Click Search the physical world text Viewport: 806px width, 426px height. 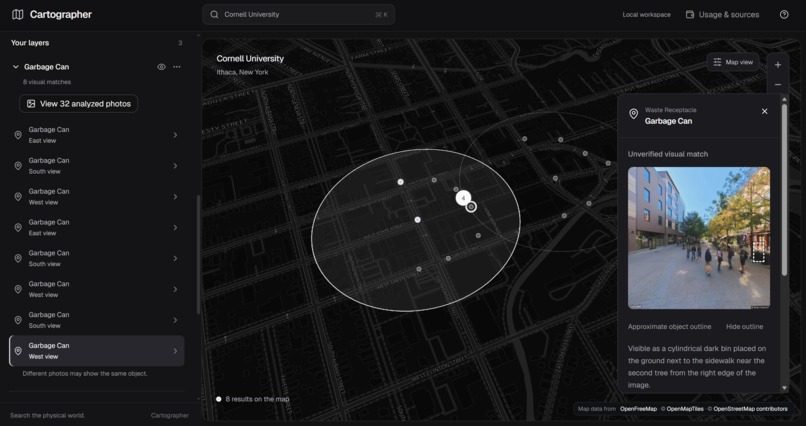pos(47,415)
